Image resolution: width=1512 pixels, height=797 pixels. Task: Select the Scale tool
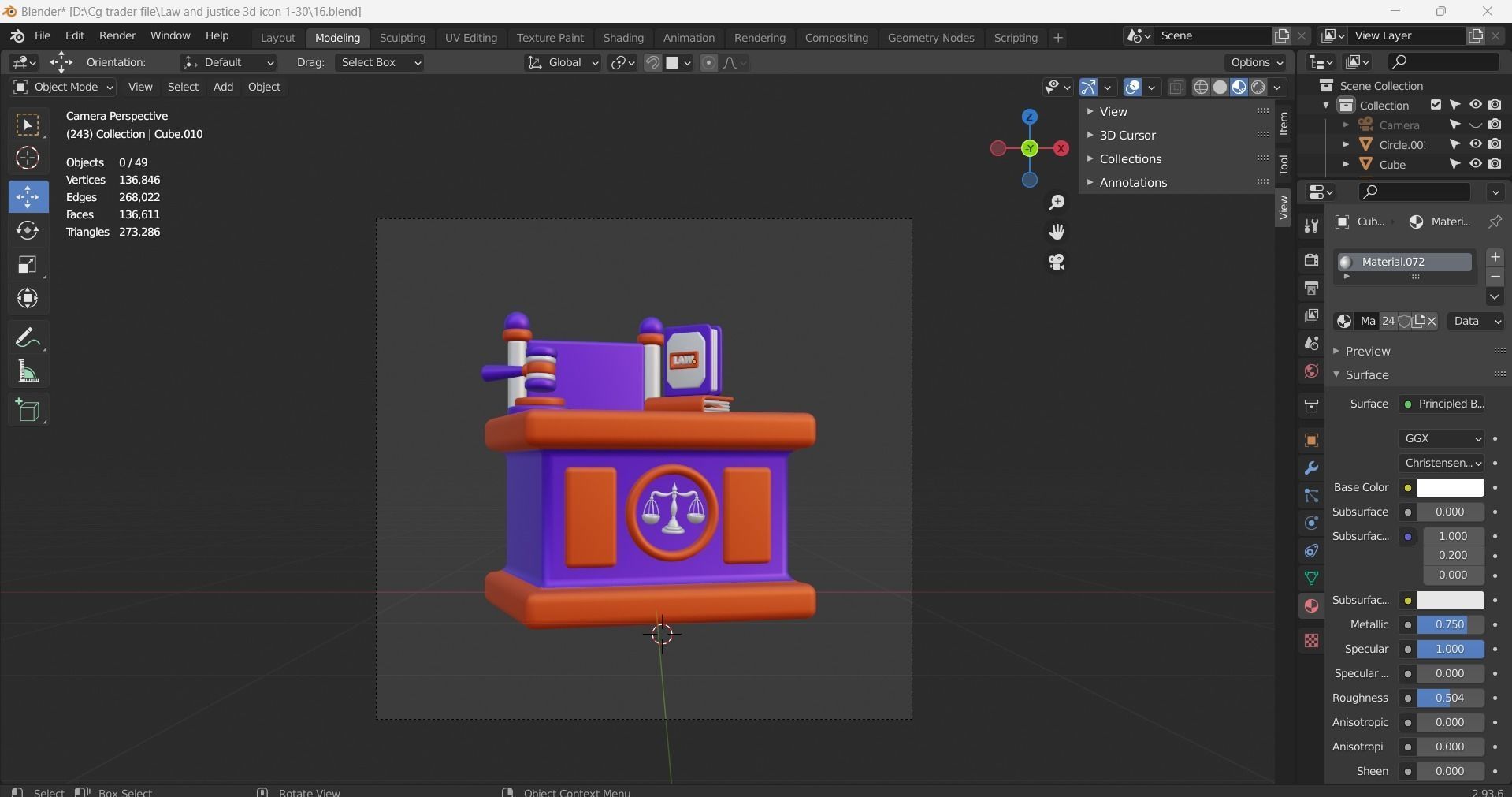pos(28,264)
